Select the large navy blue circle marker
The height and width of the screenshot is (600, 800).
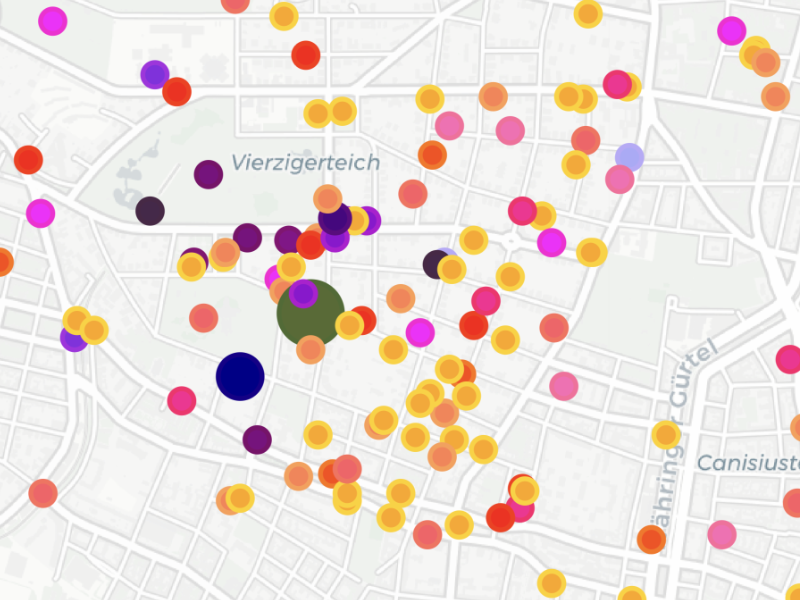pyautogui.click(x=240, y=376)
